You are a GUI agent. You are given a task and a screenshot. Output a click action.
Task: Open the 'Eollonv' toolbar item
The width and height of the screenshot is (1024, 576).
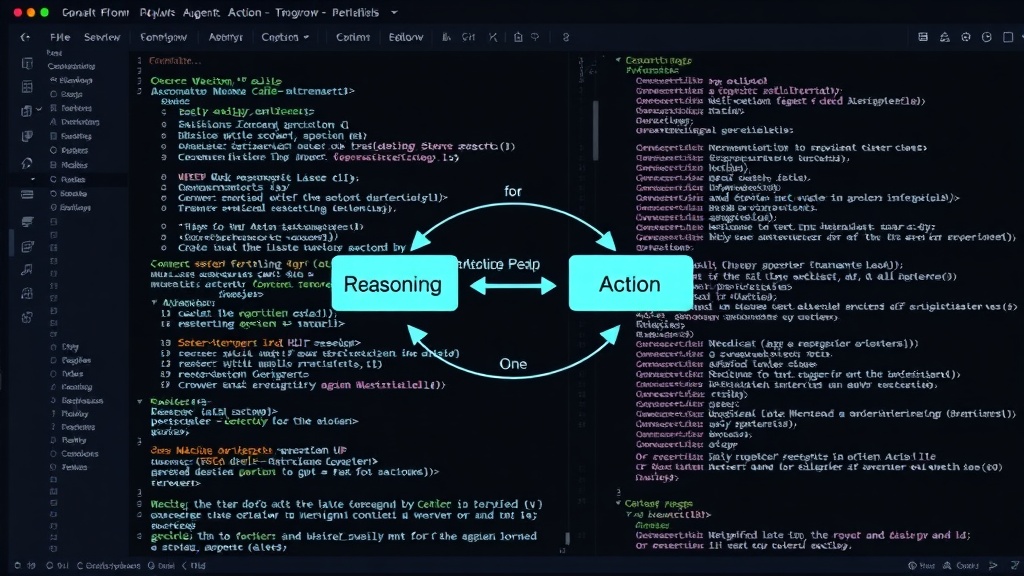pos(406,37)
